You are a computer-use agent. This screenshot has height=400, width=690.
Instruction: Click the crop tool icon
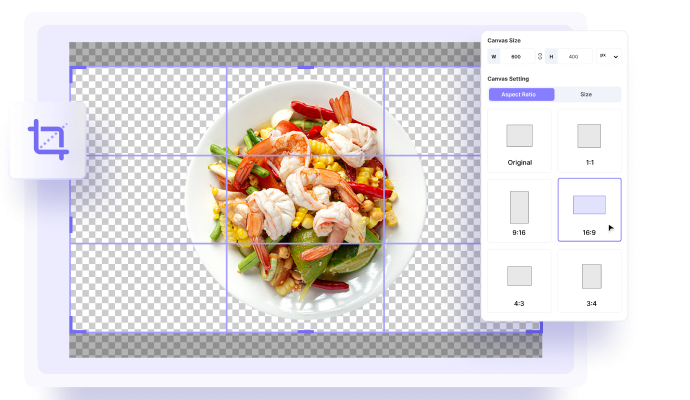point(47,140)
